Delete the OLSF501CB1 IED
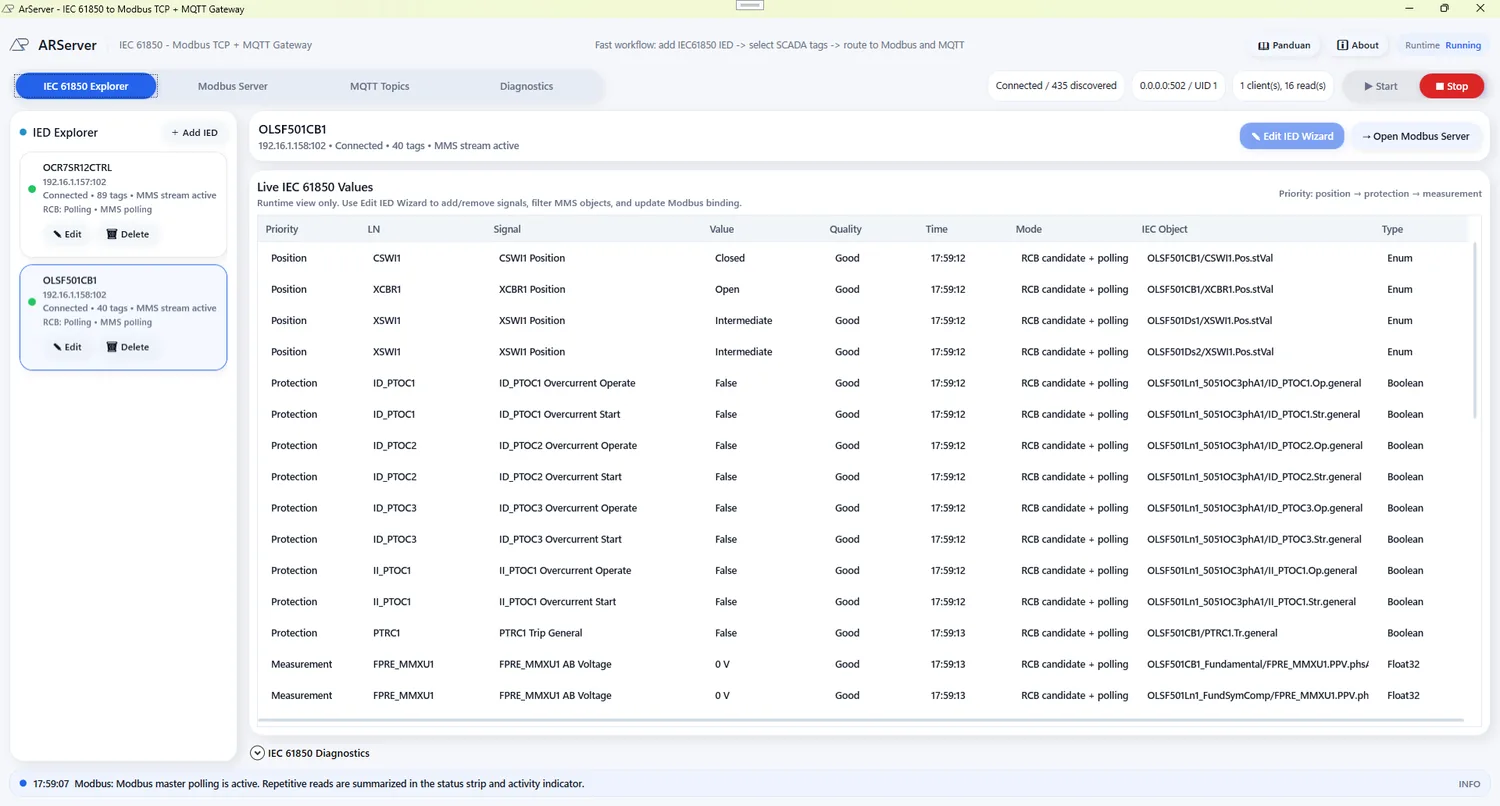Viewport: 1500px width, 806px height. point(127,347)
